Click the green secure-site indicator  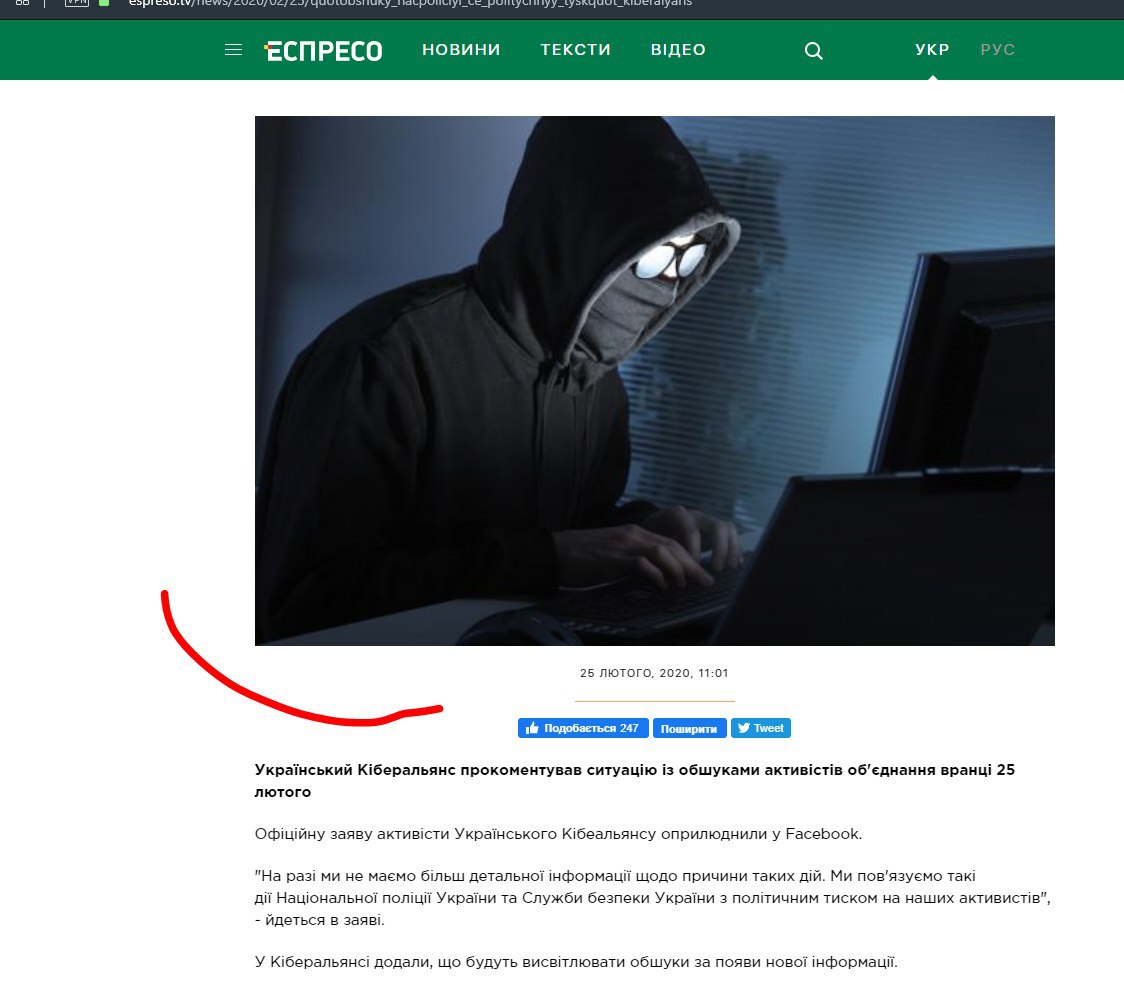[x=104, y=3]
